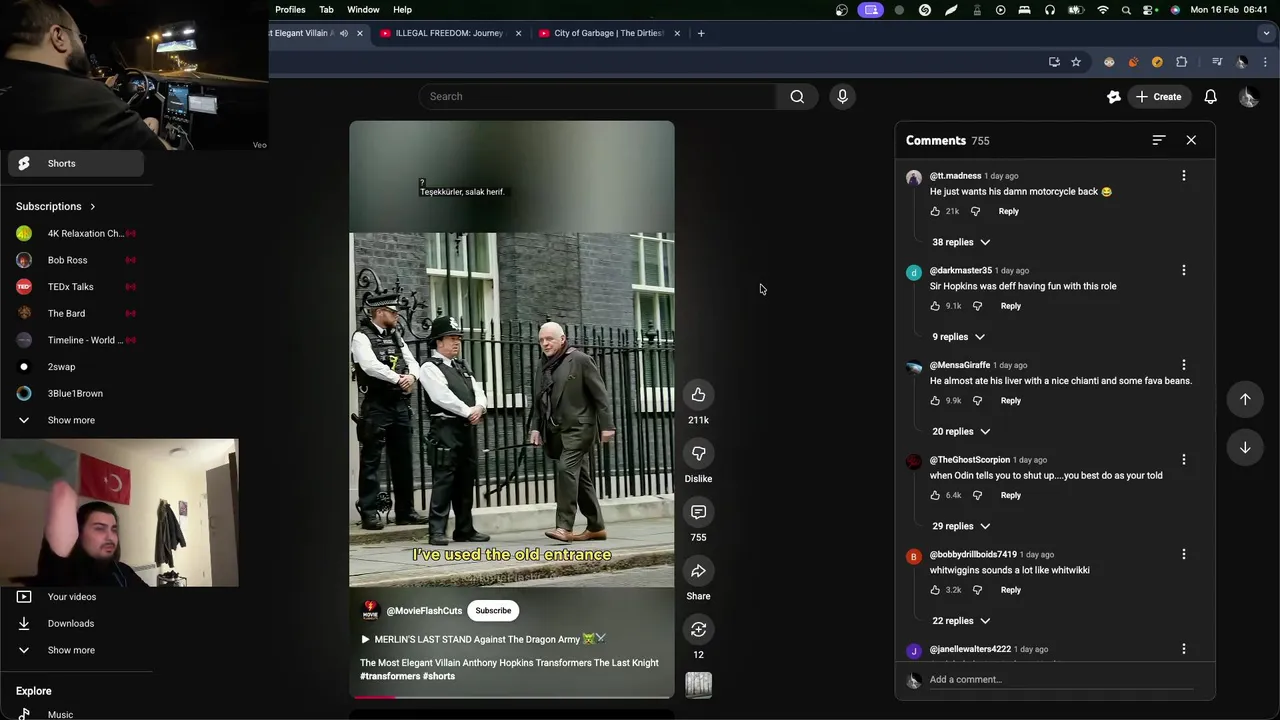Open macOS Control Center icon
1280x720 pixels.
pyautogui.click(x=1150, y=10)
